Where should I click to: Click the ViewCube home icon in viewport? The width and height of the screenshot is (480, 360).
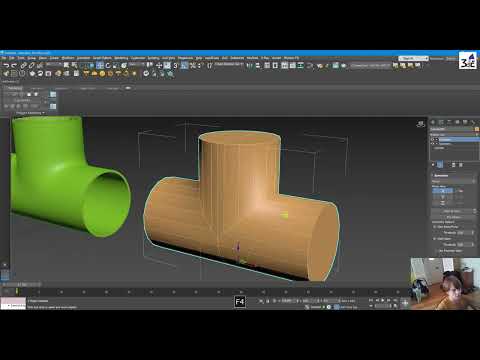tap(421, 124)
